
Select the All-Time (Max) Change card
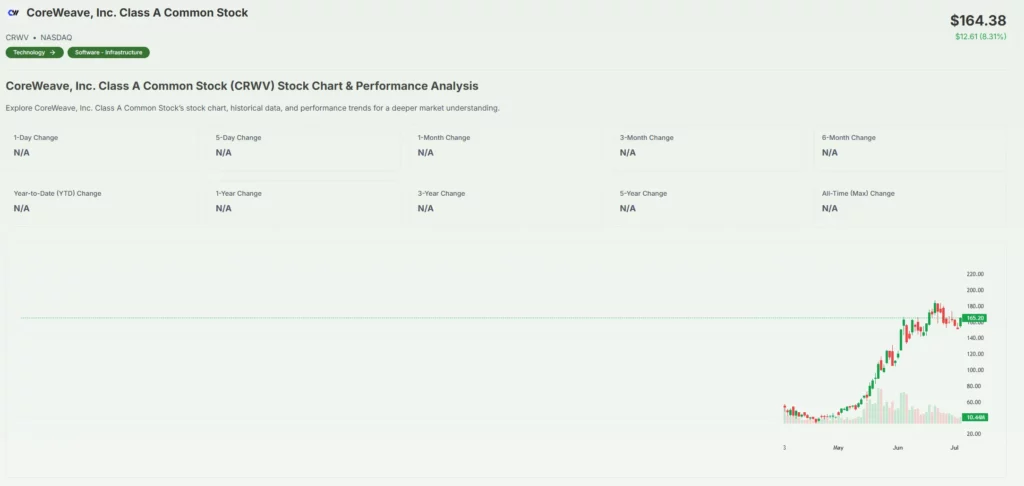(909, 201)
